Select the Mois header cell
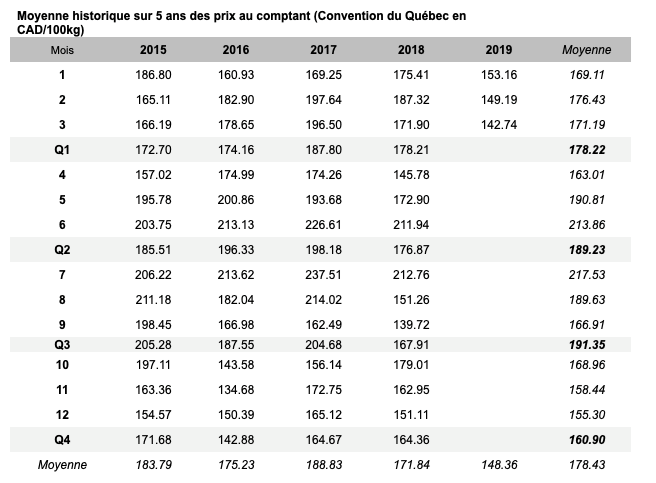 click(62, 50)
